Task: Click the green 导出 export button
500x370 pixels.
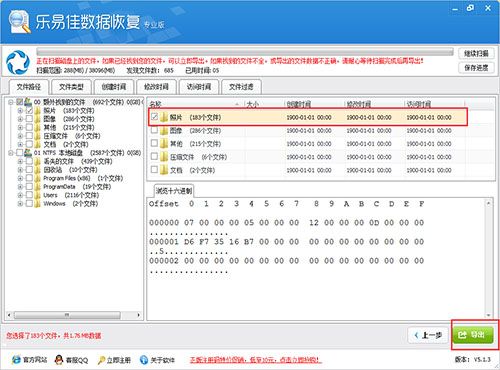Action: point(473,334)
